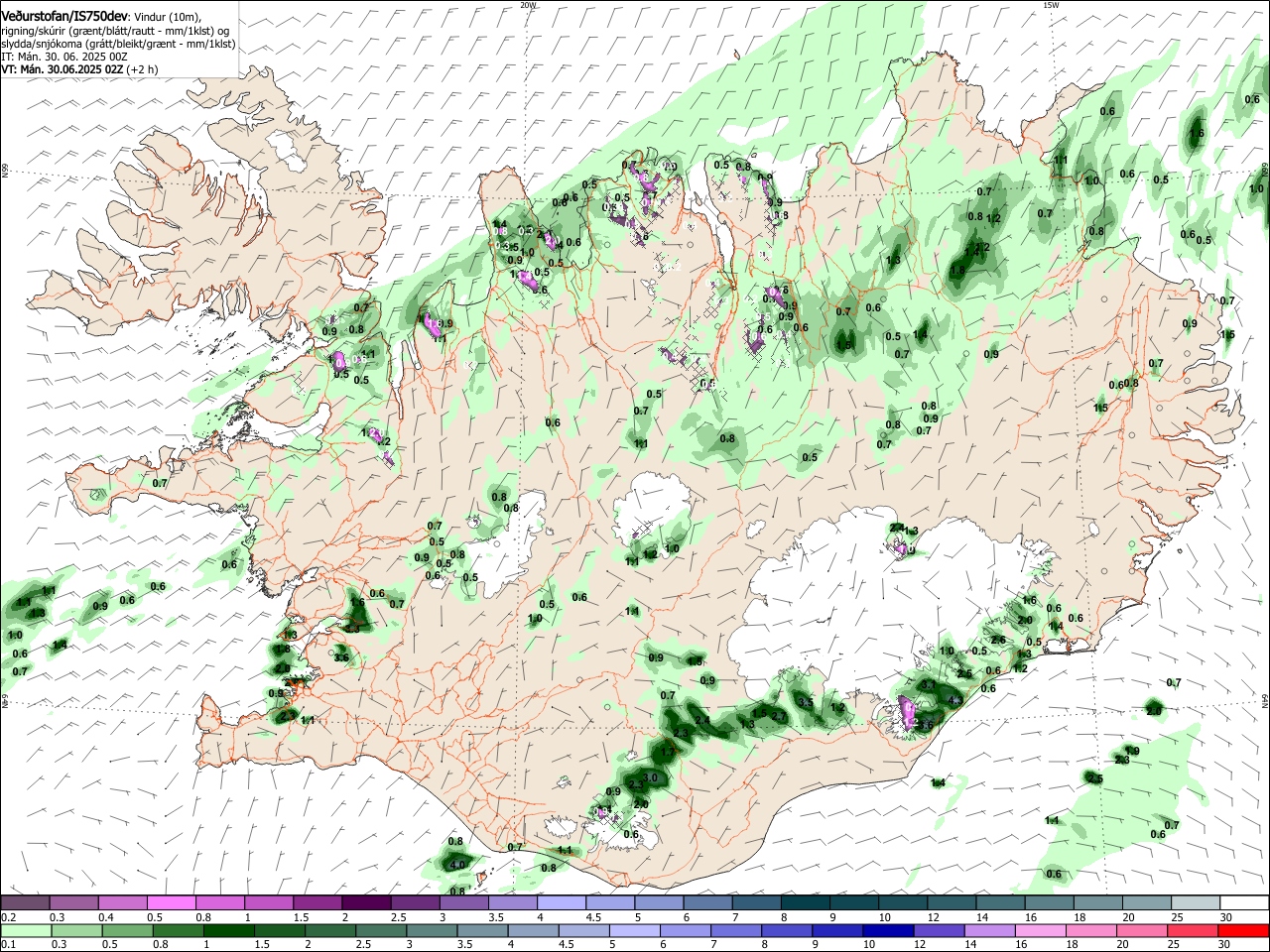Pick the darkest green 1–1.5 rain legend swatch
The height and width of the screenshot is (952, 1270).
pyautogui.click(x=231, y=931)
